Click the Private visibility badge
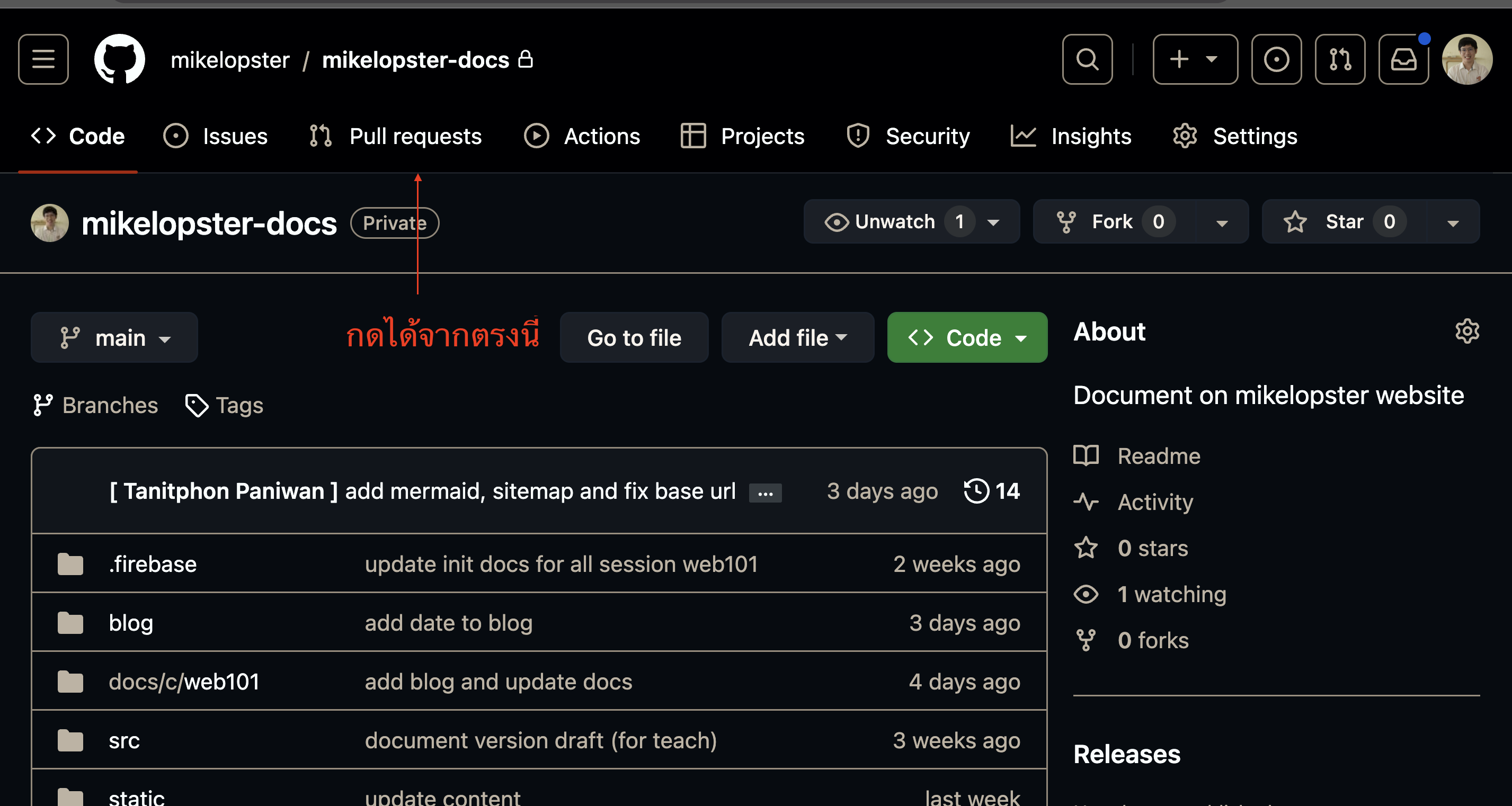This screenshot has height=806, width=1512. coord(395,223)
